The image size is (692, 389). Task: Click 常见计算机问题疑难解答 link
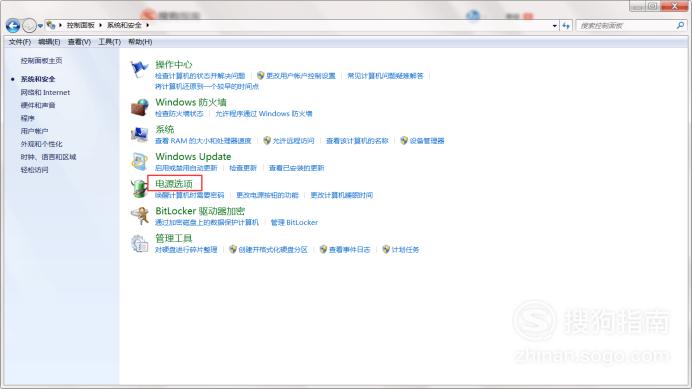click(x=385, y=76)
